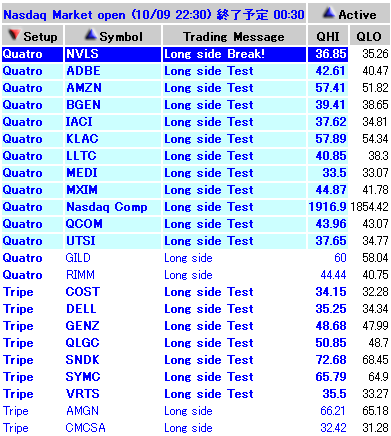Click the RIMM symbol entry
Viewport: 391px width, 436px height.
click(80, 275)
